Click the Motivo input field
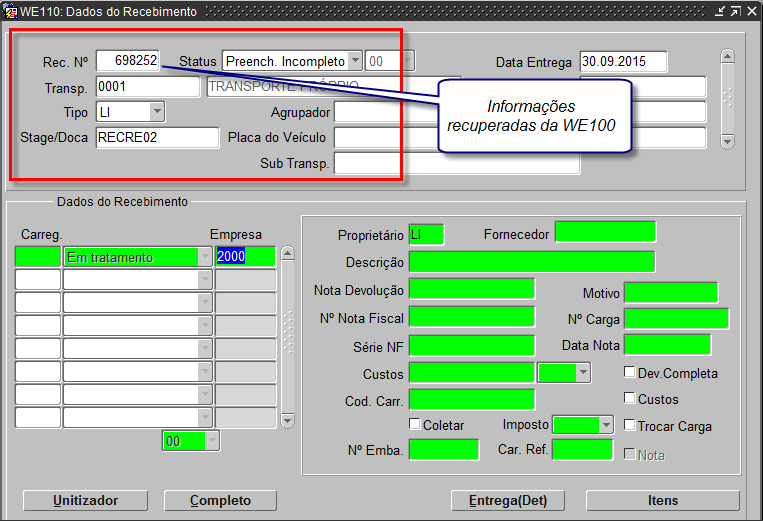763x521 pixels. click(x=671, y=293)
